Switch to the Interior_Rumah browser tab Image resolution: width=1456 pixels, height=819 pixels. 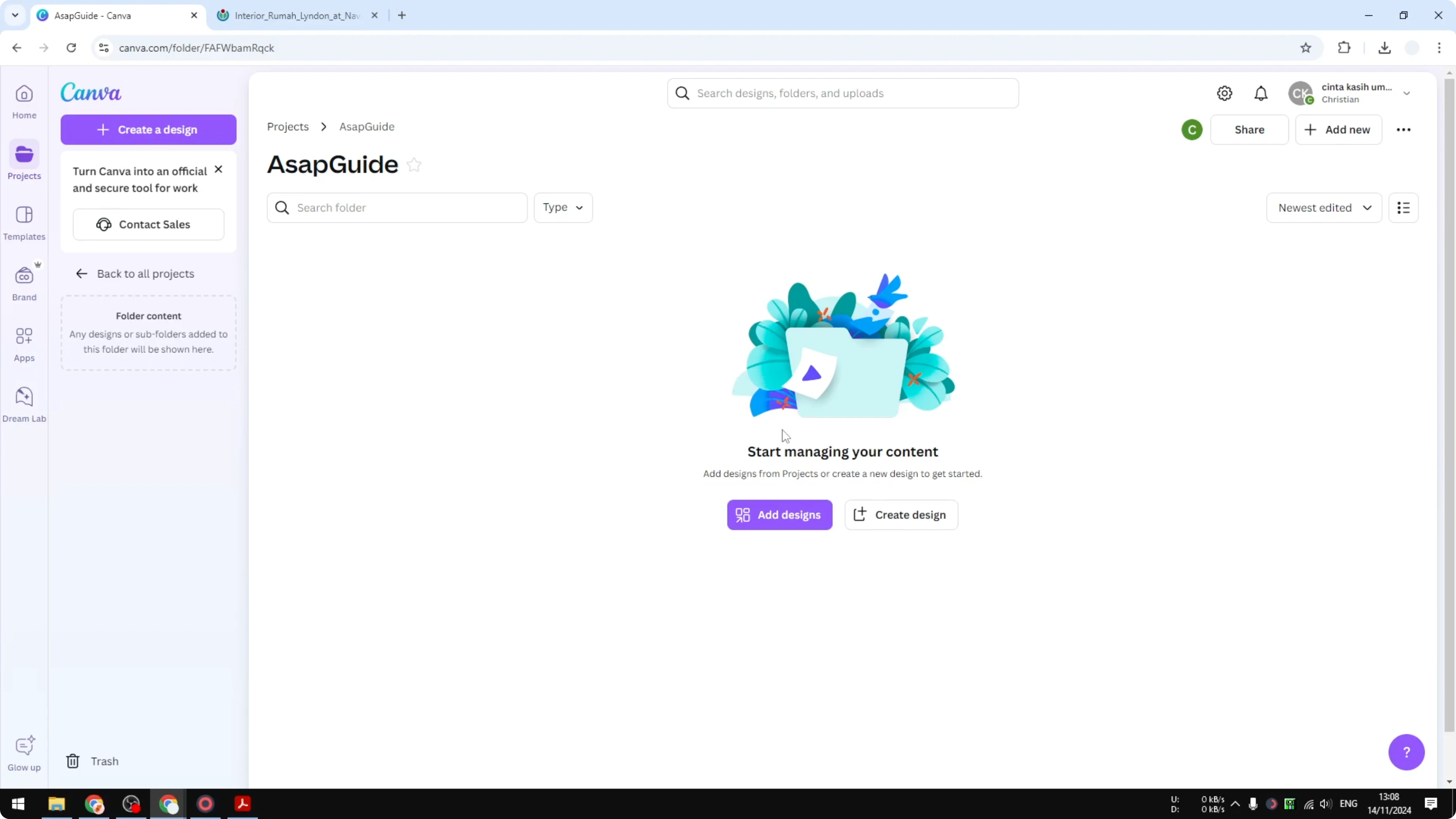(x=294, y=15)
